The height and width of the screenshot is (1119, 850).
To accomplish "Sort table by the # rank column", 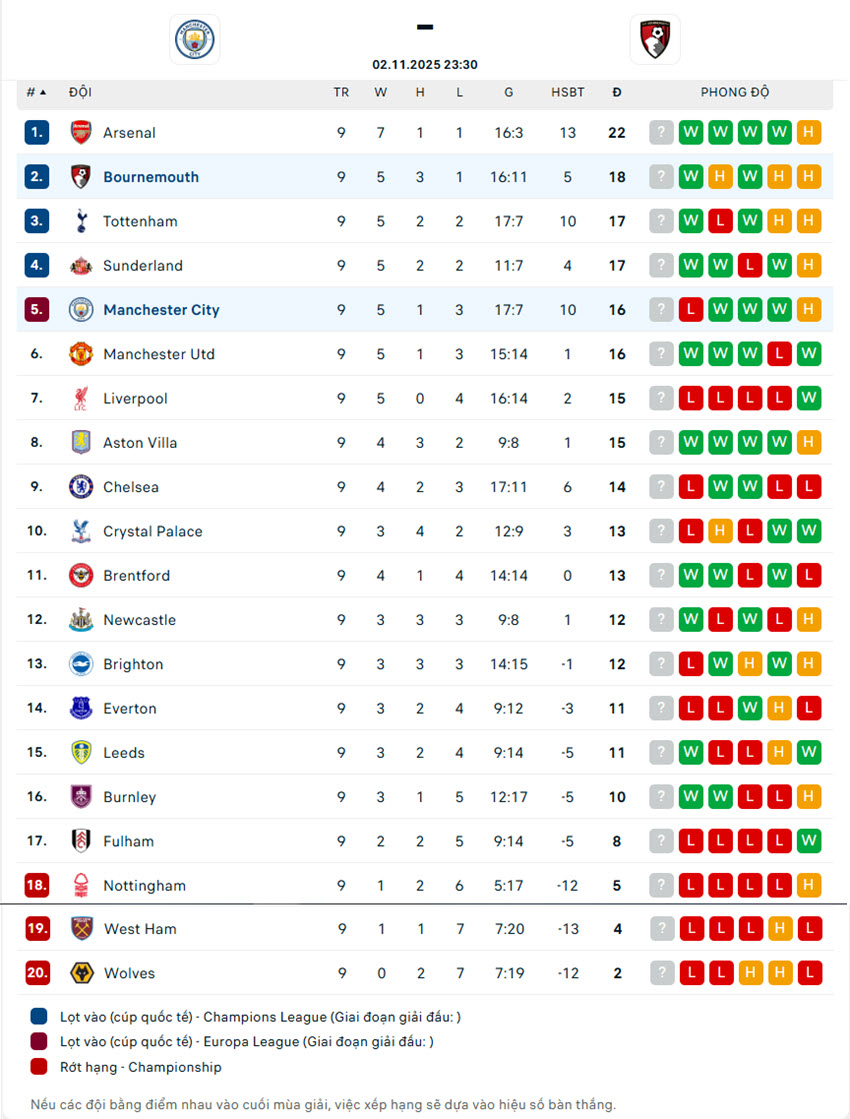I will 36,92.
